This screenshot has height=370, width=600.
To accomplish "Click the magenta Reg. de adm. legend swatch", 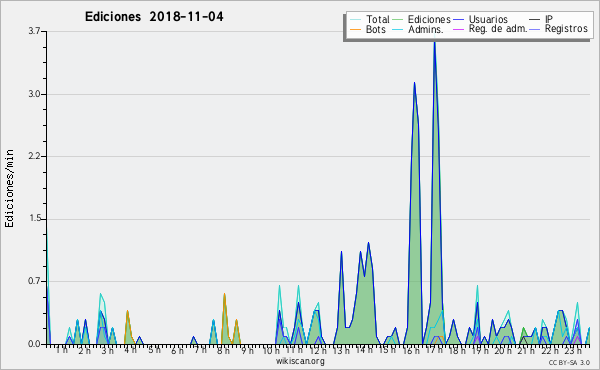I will click(458, 29).
